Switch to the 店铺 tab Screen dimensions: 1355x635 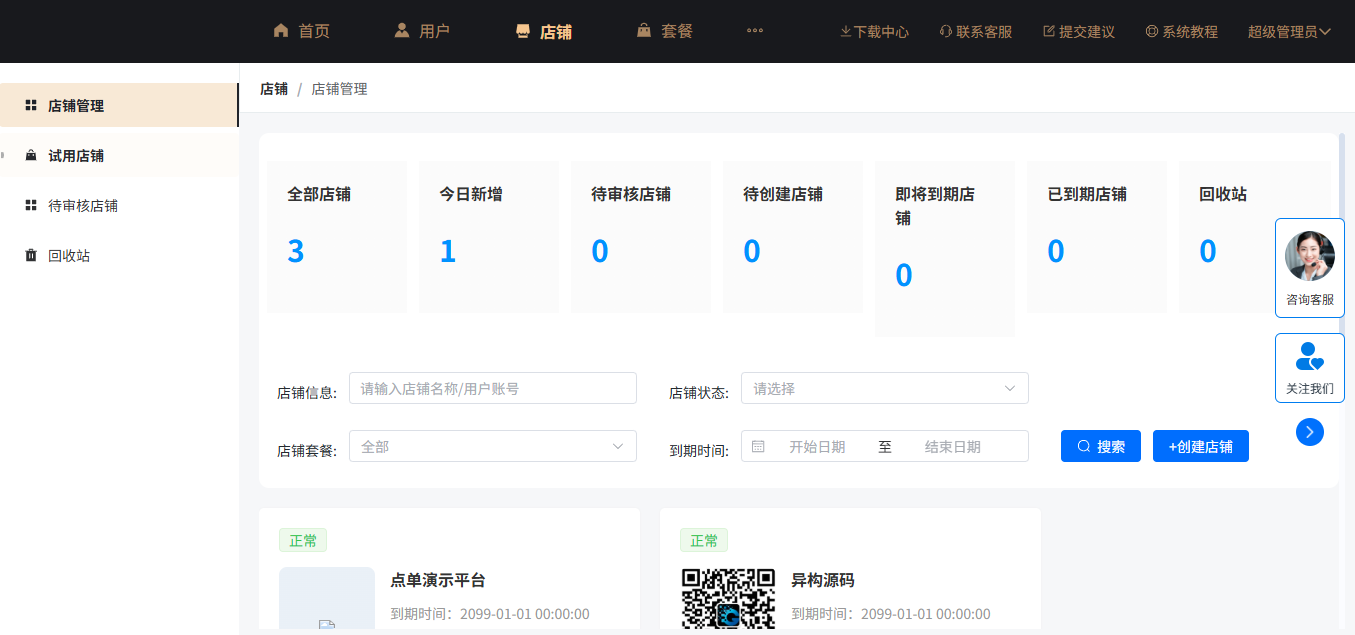(x=544, y=30)
